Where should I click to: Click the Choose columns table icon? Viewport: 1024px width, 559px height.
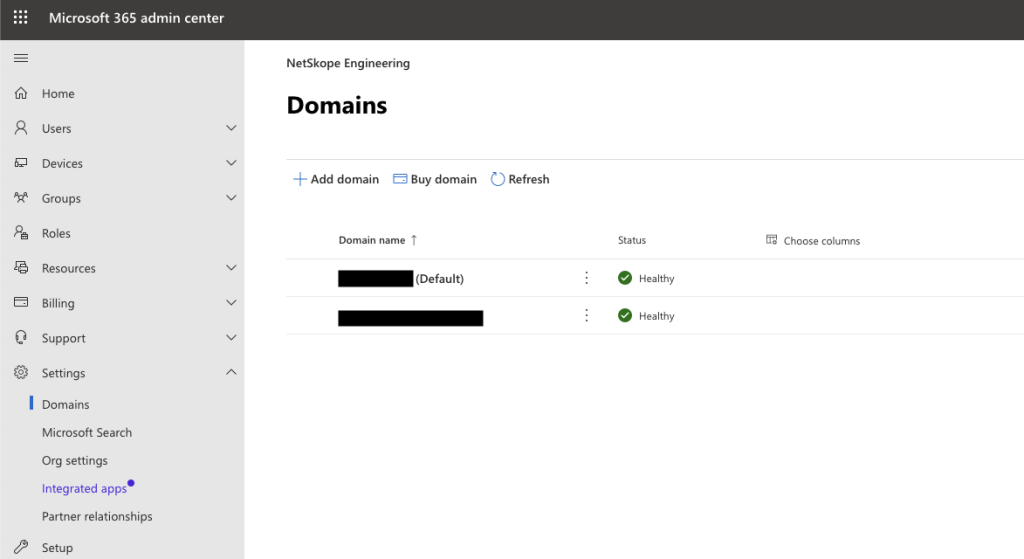771,240
